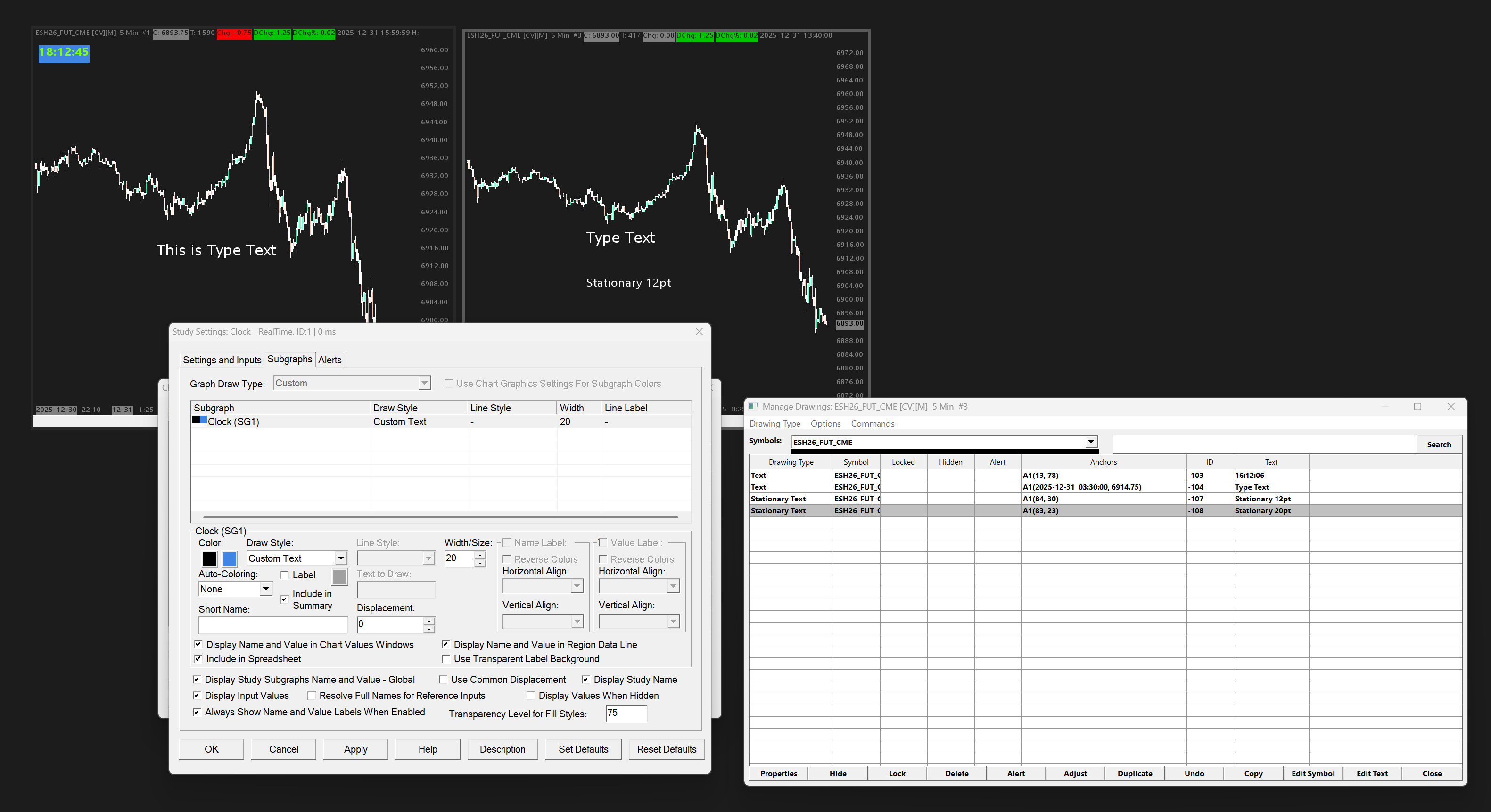This screenshot has height=812, width=1491.
Task: Click the Short Name input field
Action: tap(272, 625)
